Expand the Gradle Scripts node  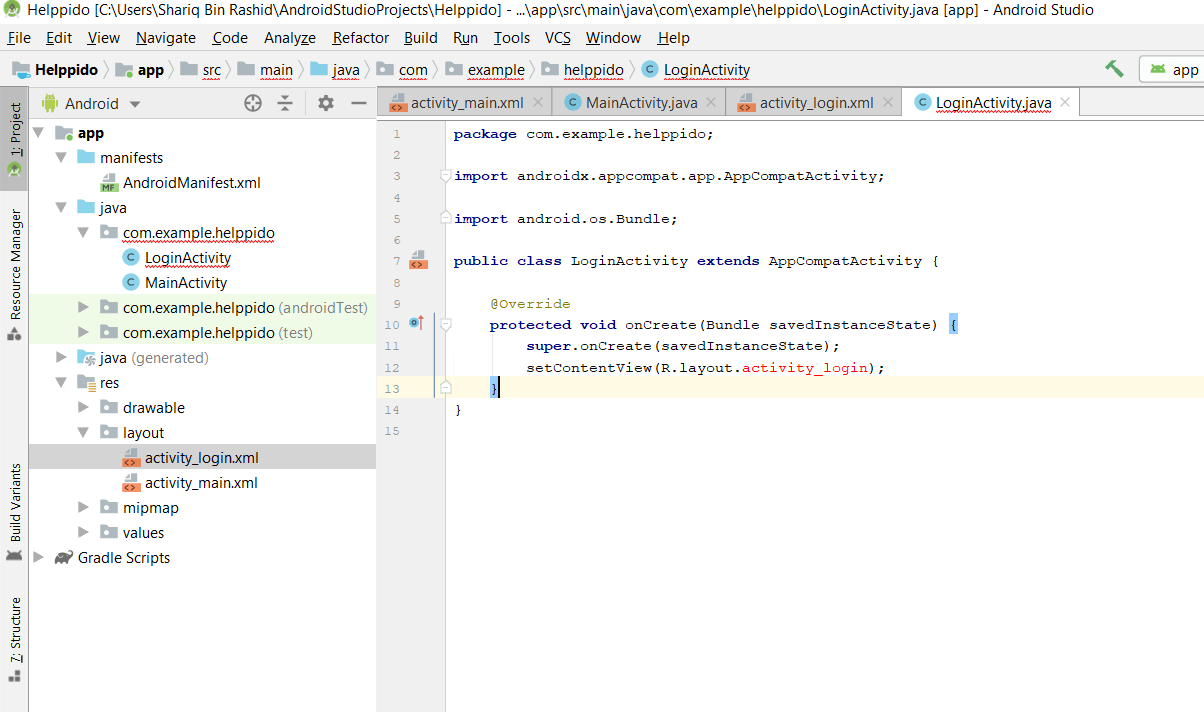click(x=38, y=558)
